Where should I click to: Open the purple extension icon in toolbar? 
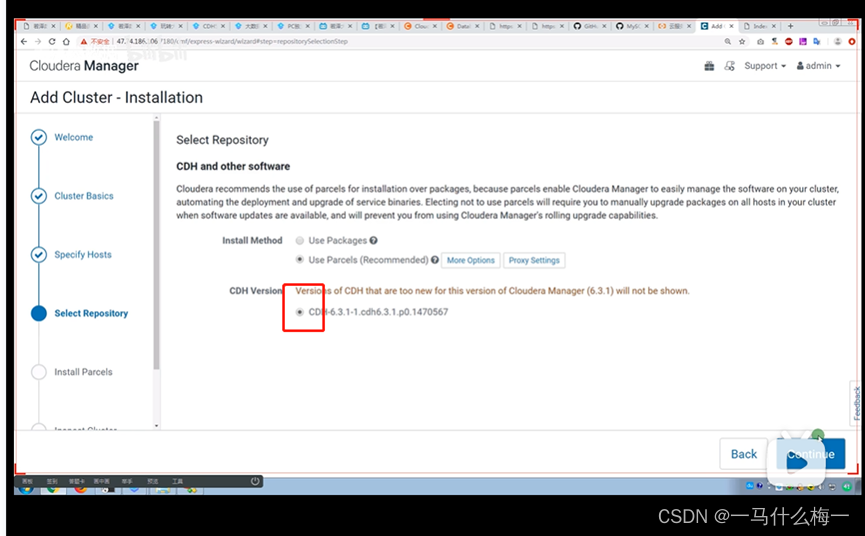[803, 41]
